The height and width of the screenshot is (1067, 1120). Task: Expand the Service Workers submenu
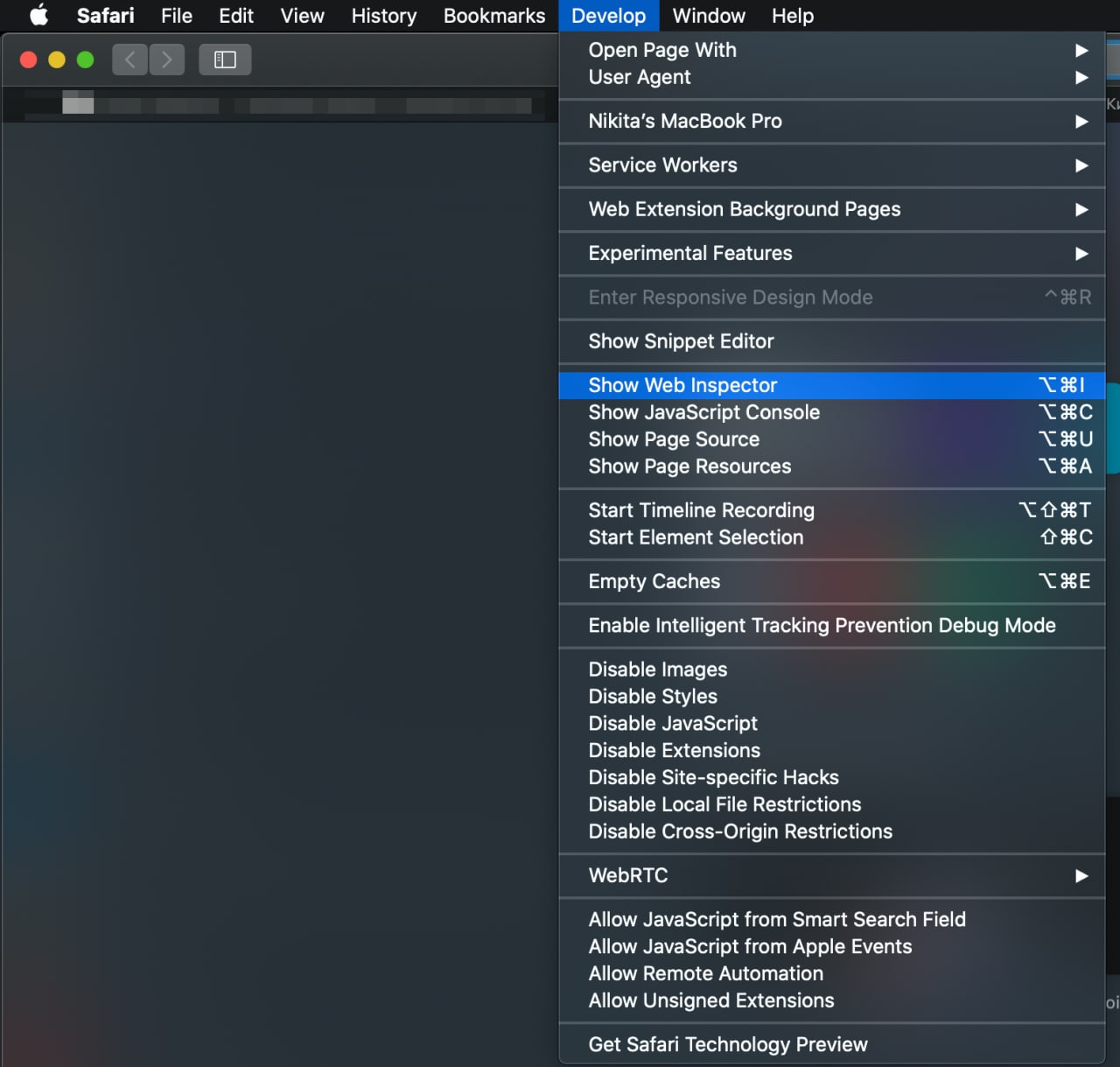pos(832,165)
